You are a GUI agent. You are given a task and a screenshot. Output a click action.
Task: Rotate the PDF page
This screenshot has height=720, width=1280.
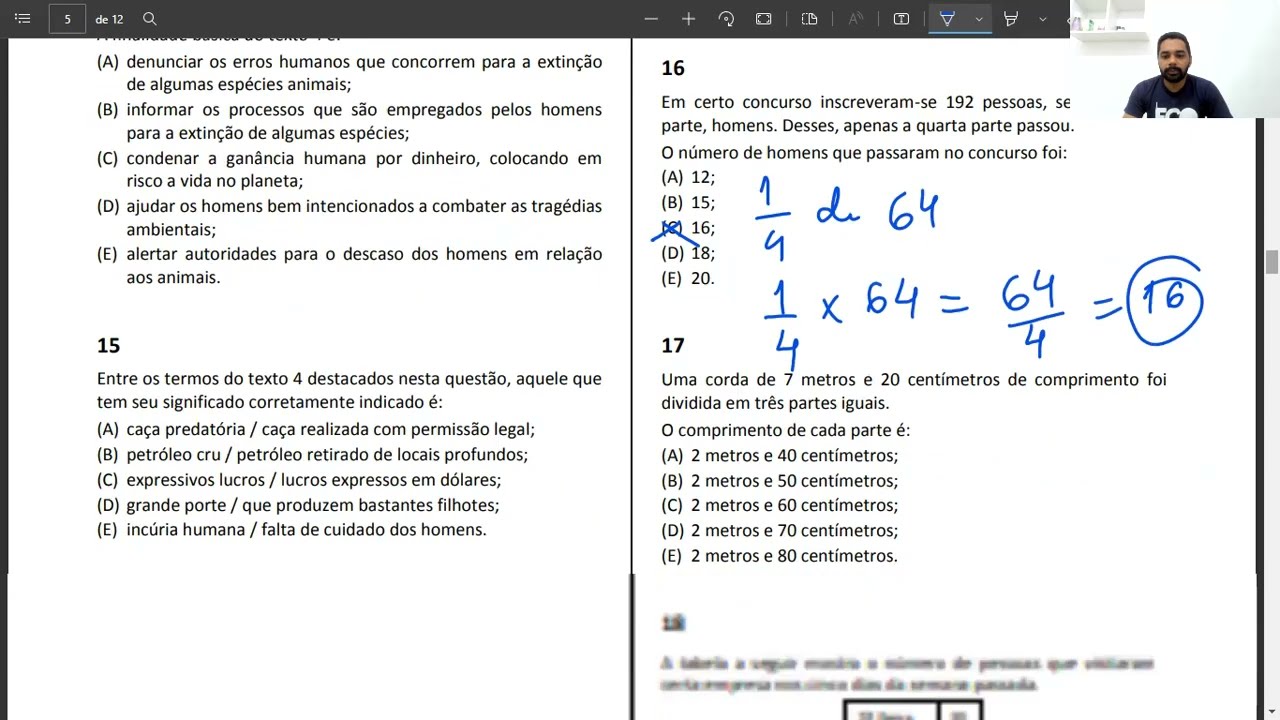tap(727, 19)
